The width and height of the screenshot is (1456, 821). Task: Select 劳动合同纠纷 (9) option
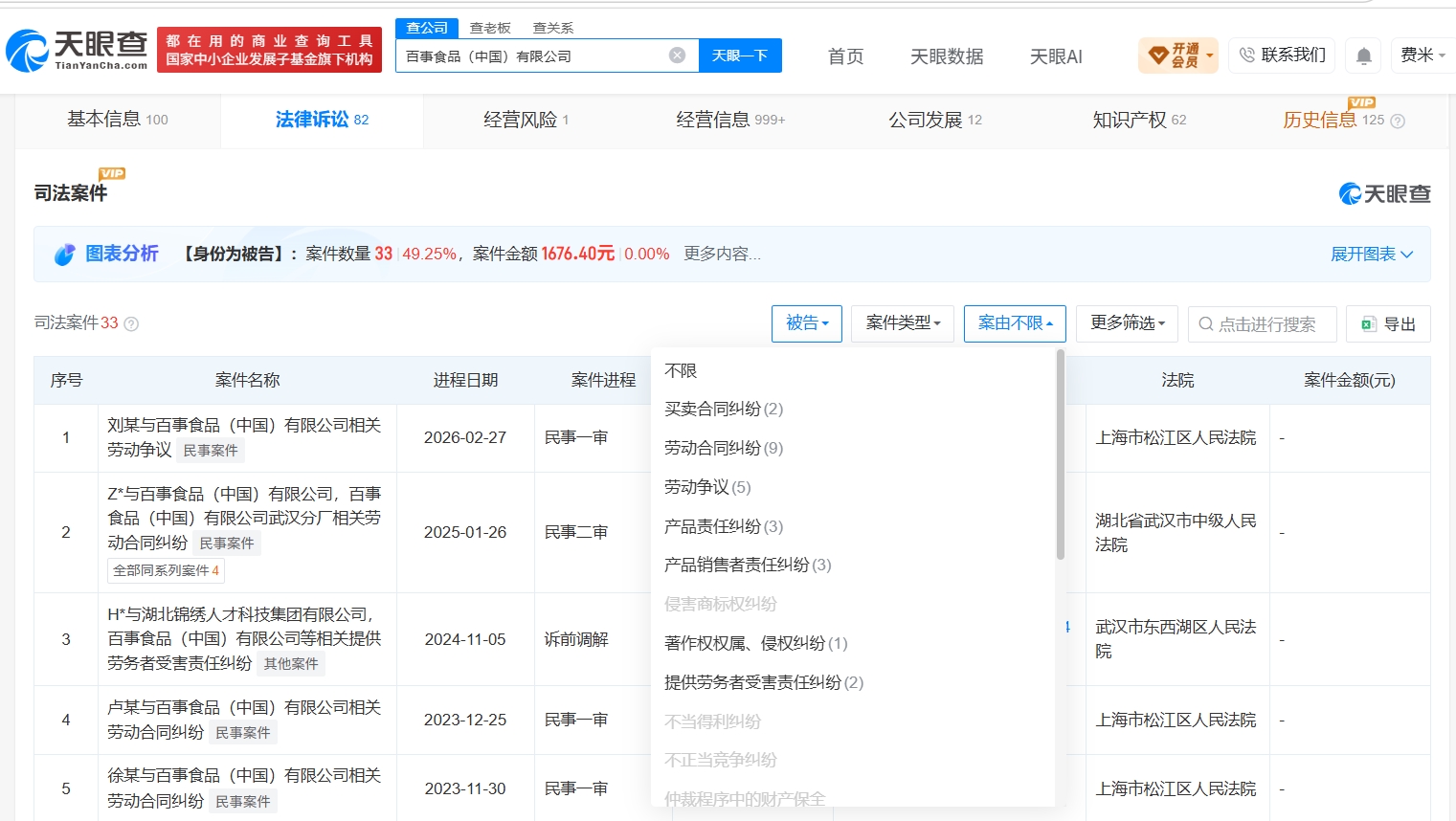point(724,449)
